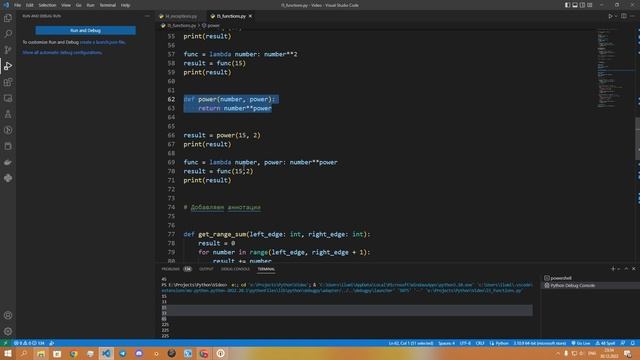Image resolution: width=640 pixels, height=360 pixels.
Task: Click errors and warnings status bar indicator
Action: pos(29,343)
